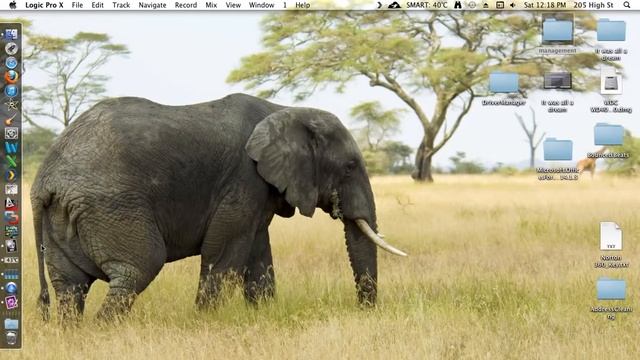Open GarageBand guitar icon in dock

click(x=11, y=119)
